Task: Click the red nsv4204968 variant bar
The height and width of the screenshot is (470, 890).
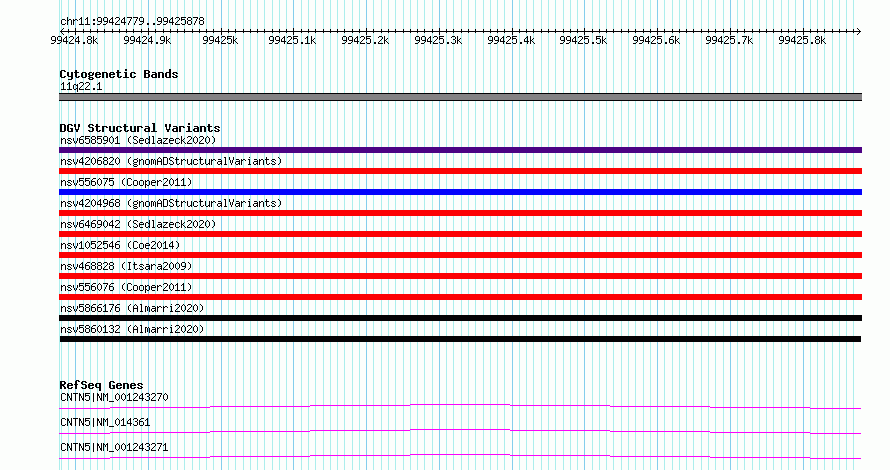Action: [460, 213]
